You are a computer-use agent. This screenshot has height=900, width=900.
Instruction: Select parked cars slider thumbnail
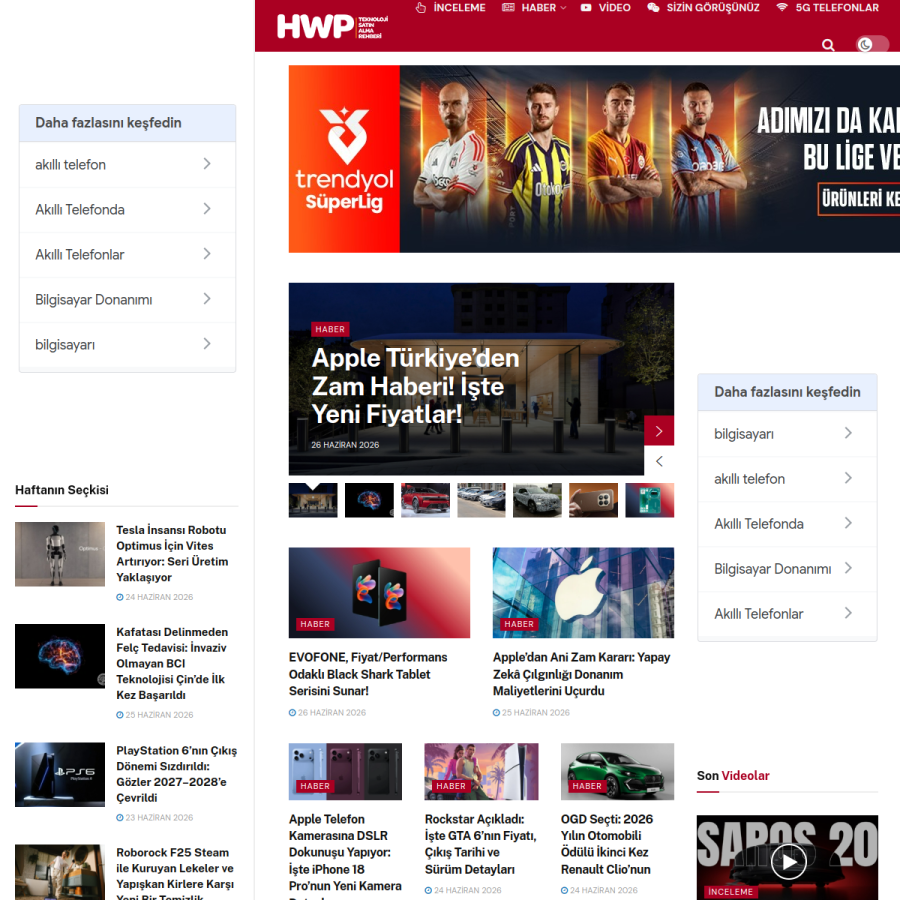tap(481, 500)
